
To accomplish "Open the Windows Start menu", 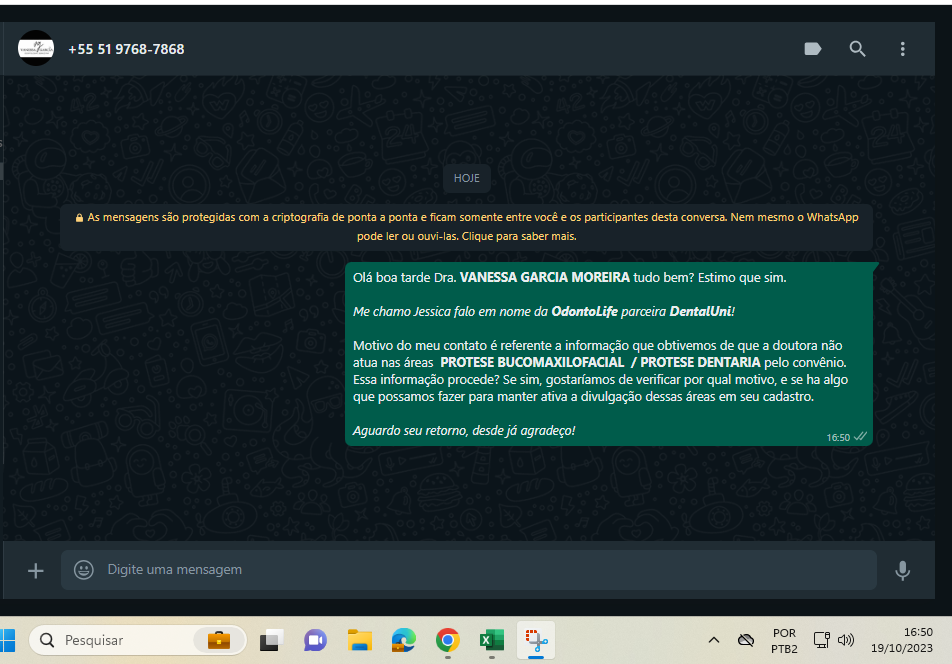I will click(x=7, y=640).
